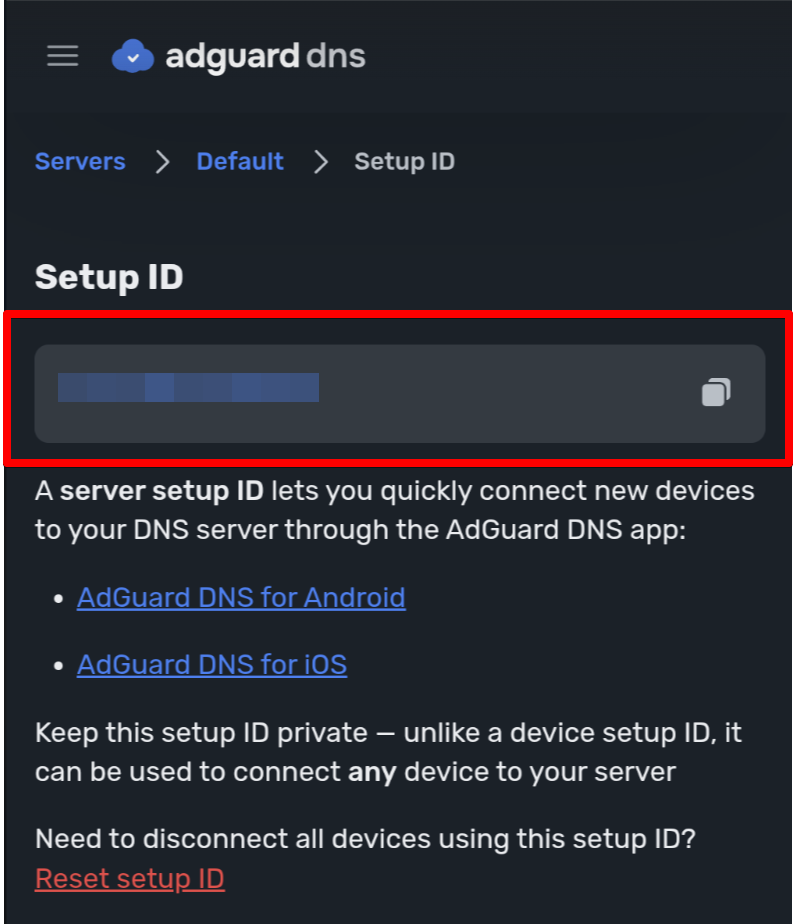Open the Default server breadcrumb
This screenshot has width=798, height=924.
tap(240, 161)
